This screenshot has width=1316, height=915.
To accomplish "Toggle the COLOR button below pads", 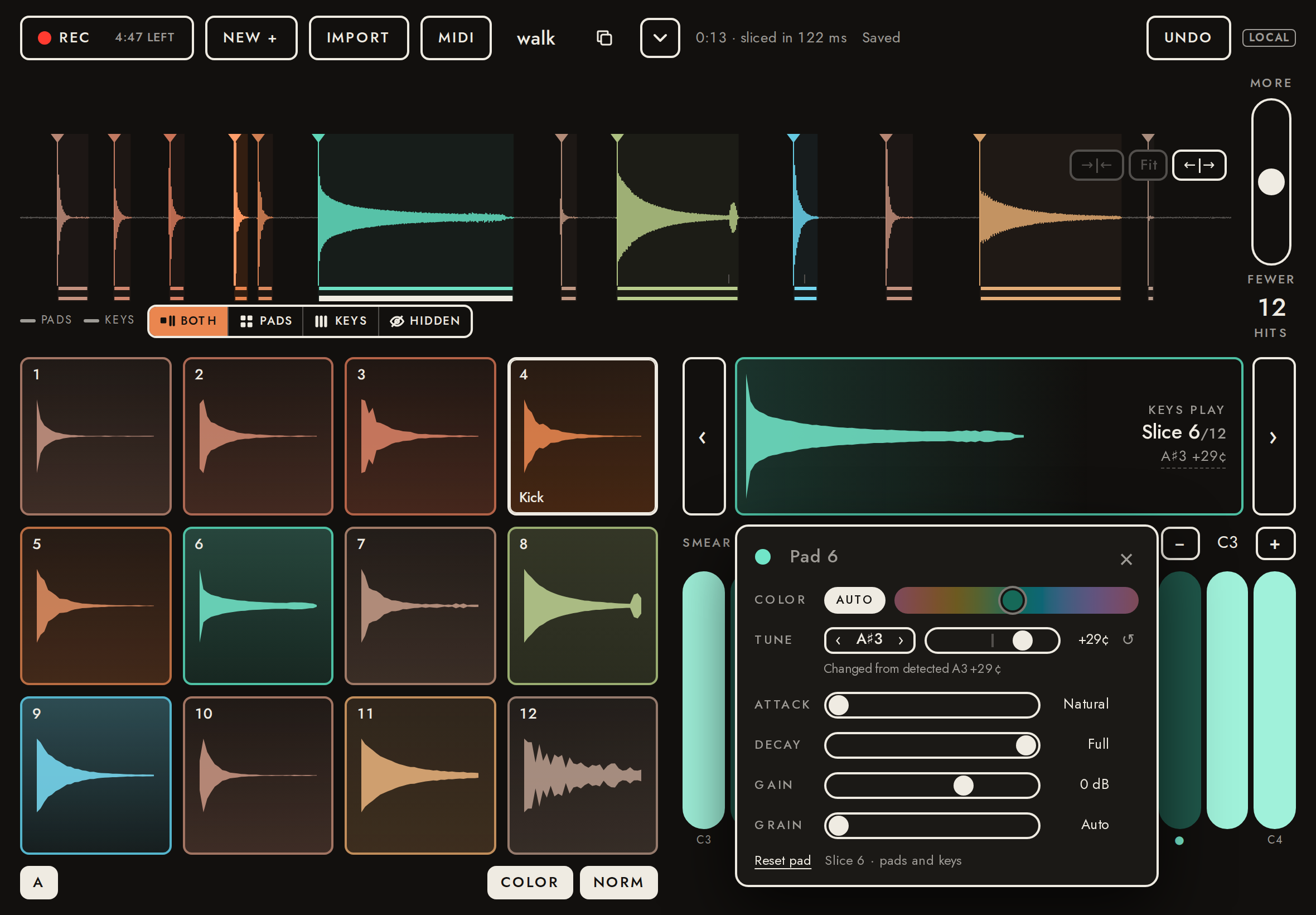I will pos(529,882).
